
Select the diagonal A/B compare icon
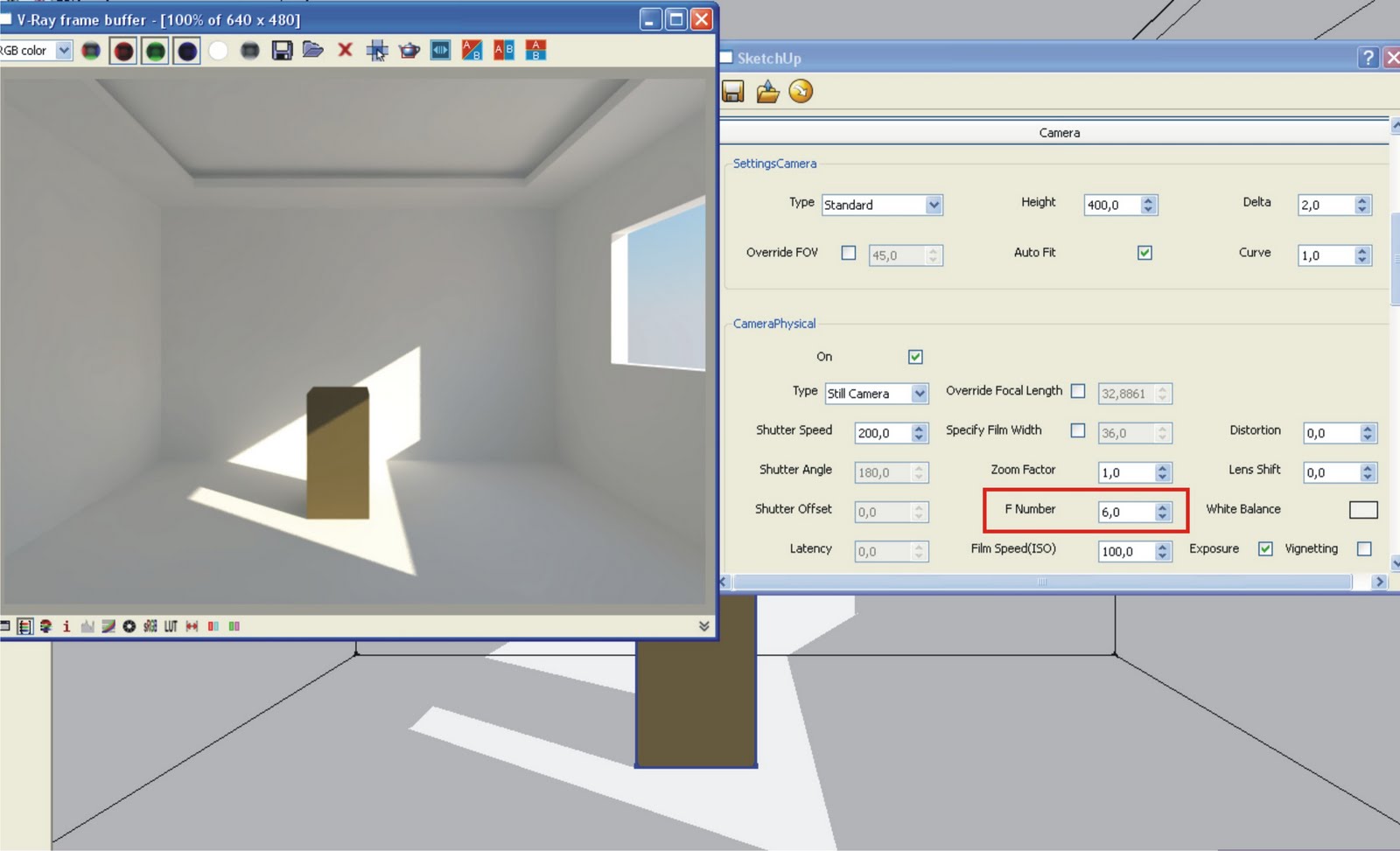pos(472,50)
